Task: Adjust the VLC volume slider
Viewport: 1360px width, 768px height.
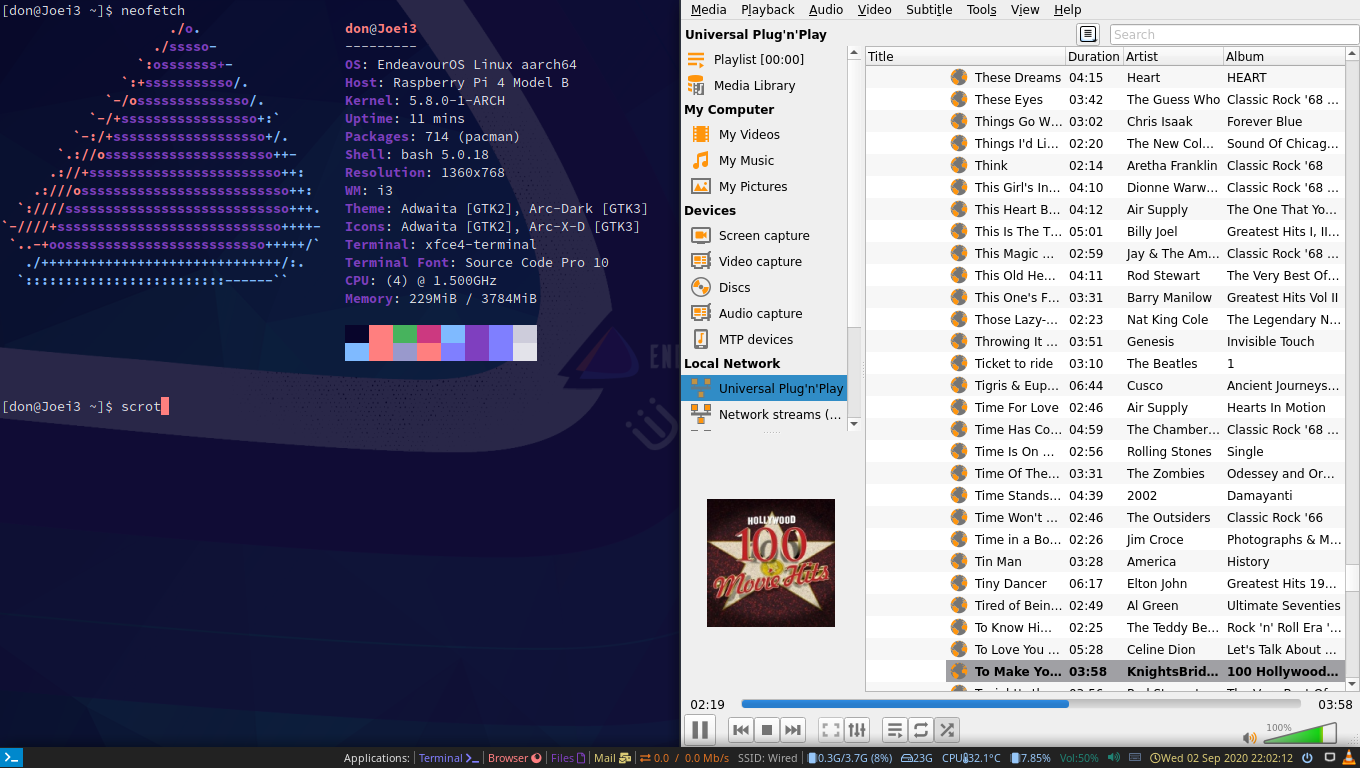Action: 1300,735
